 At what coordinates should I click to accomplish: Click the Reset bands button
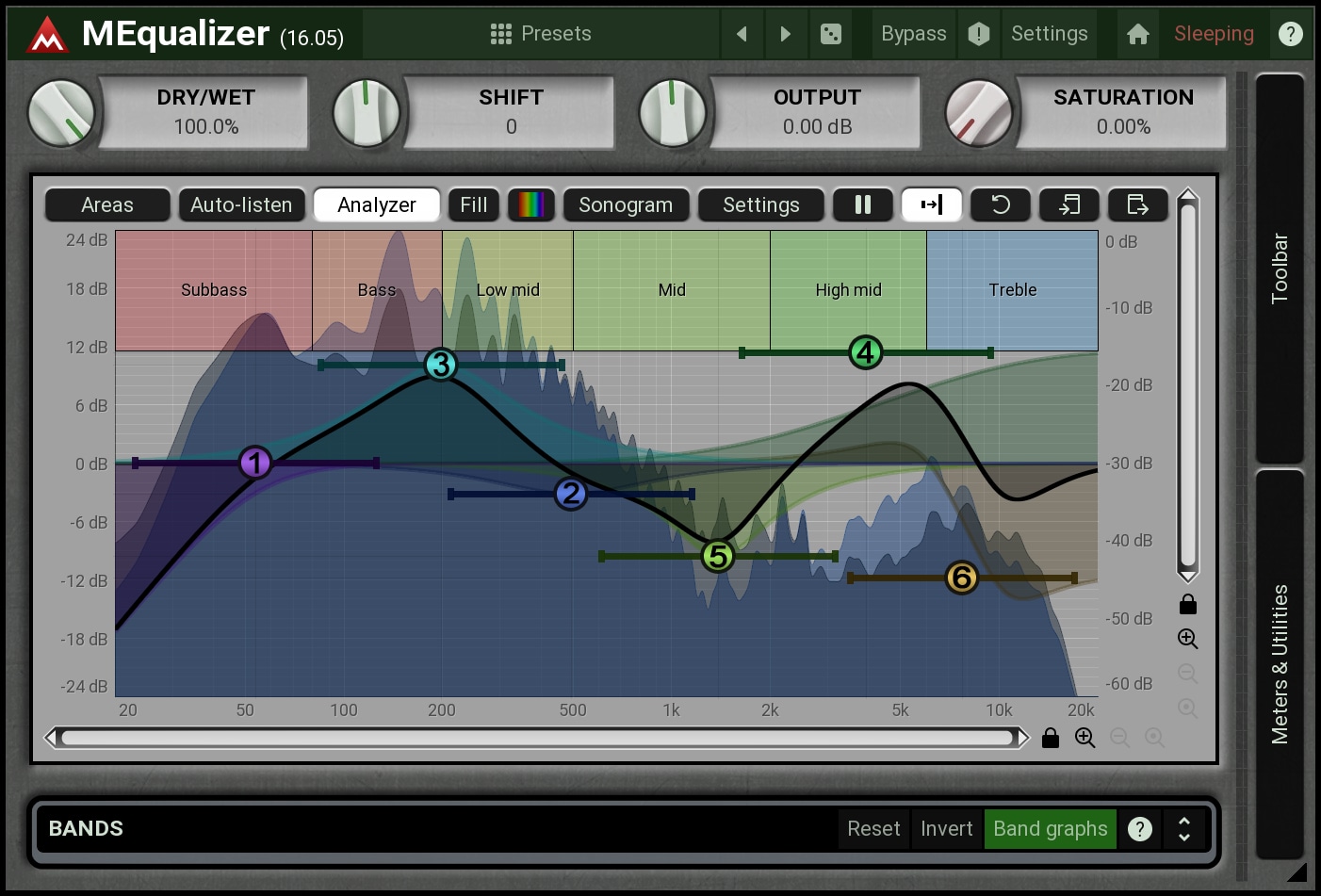(x=873, y=829)
